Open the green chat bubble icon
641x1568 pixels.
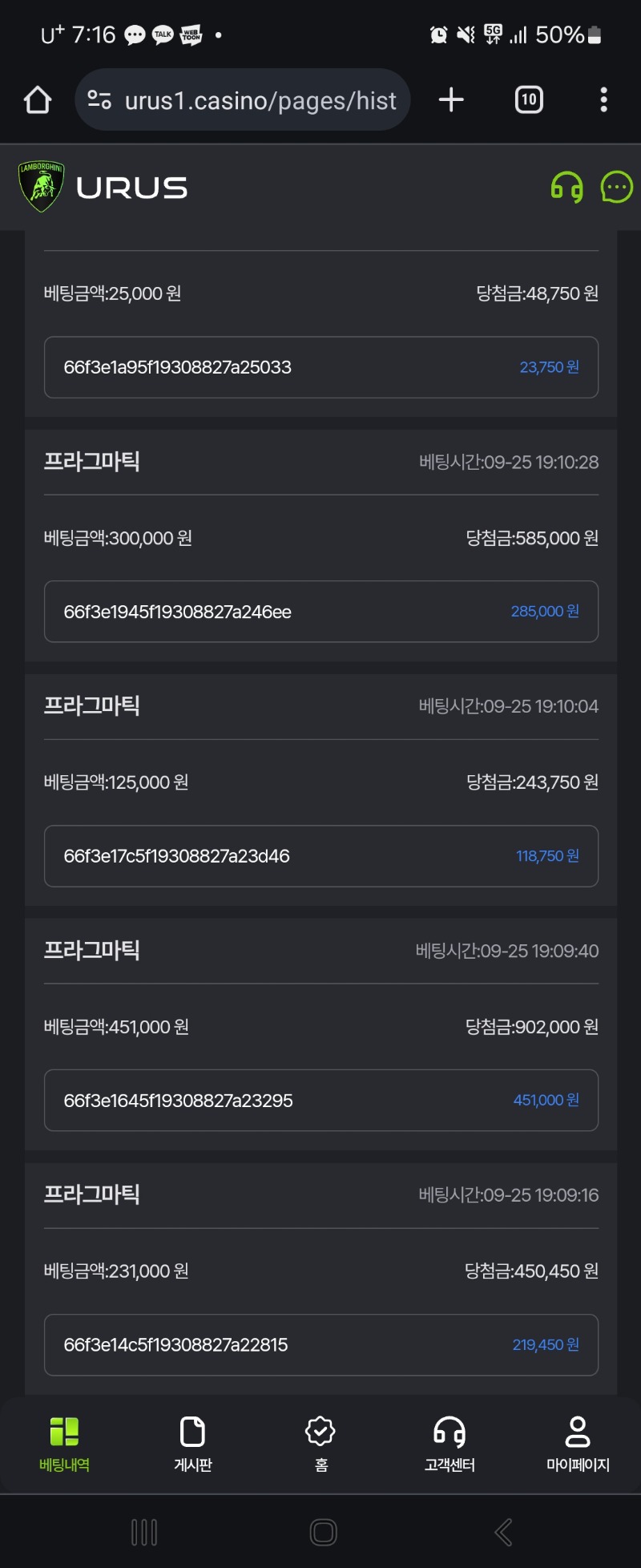pyautogui.click(x=617, y=188)
